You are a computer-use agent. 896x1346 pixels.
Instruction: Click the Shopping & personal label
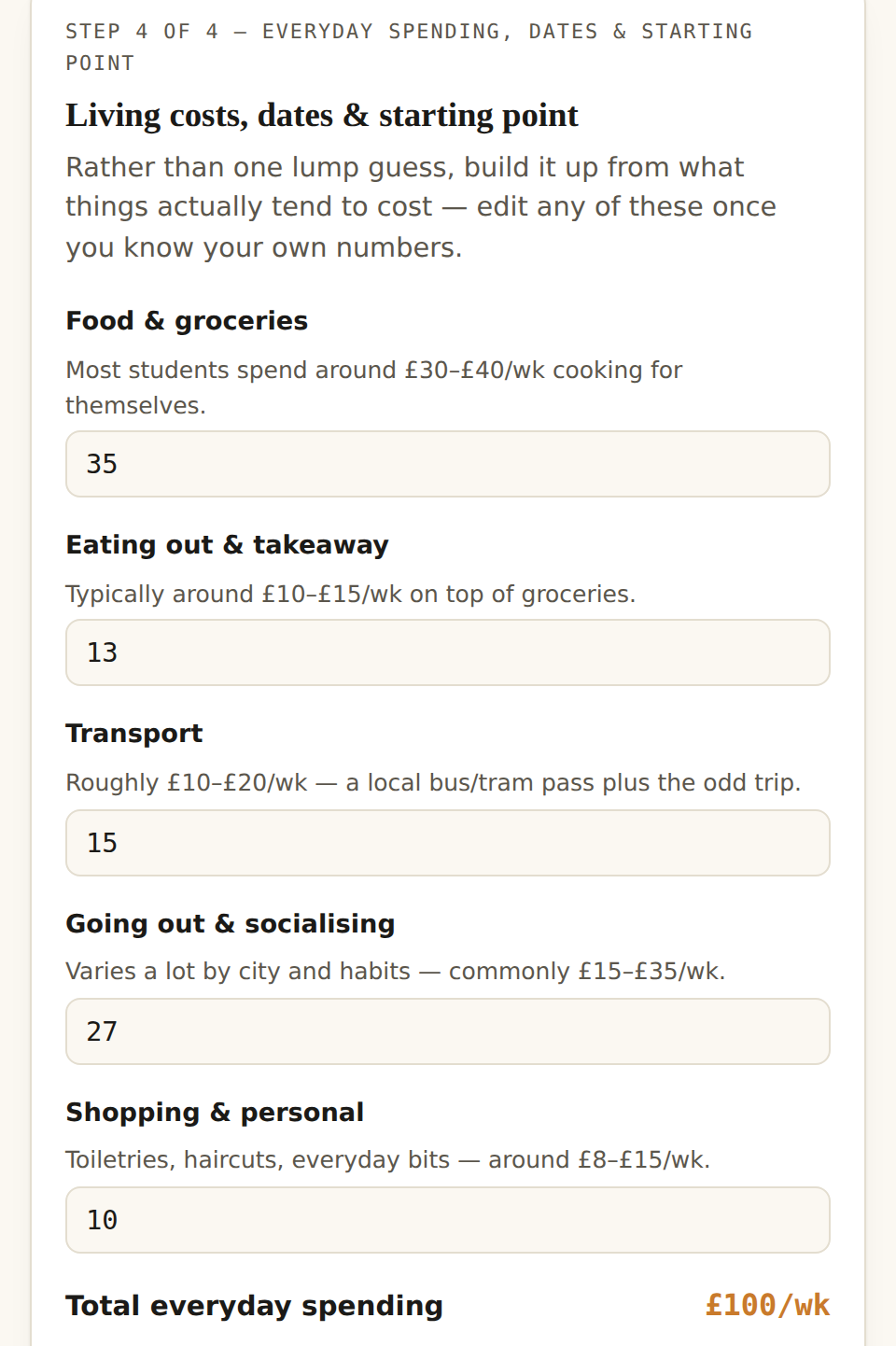215,1113
